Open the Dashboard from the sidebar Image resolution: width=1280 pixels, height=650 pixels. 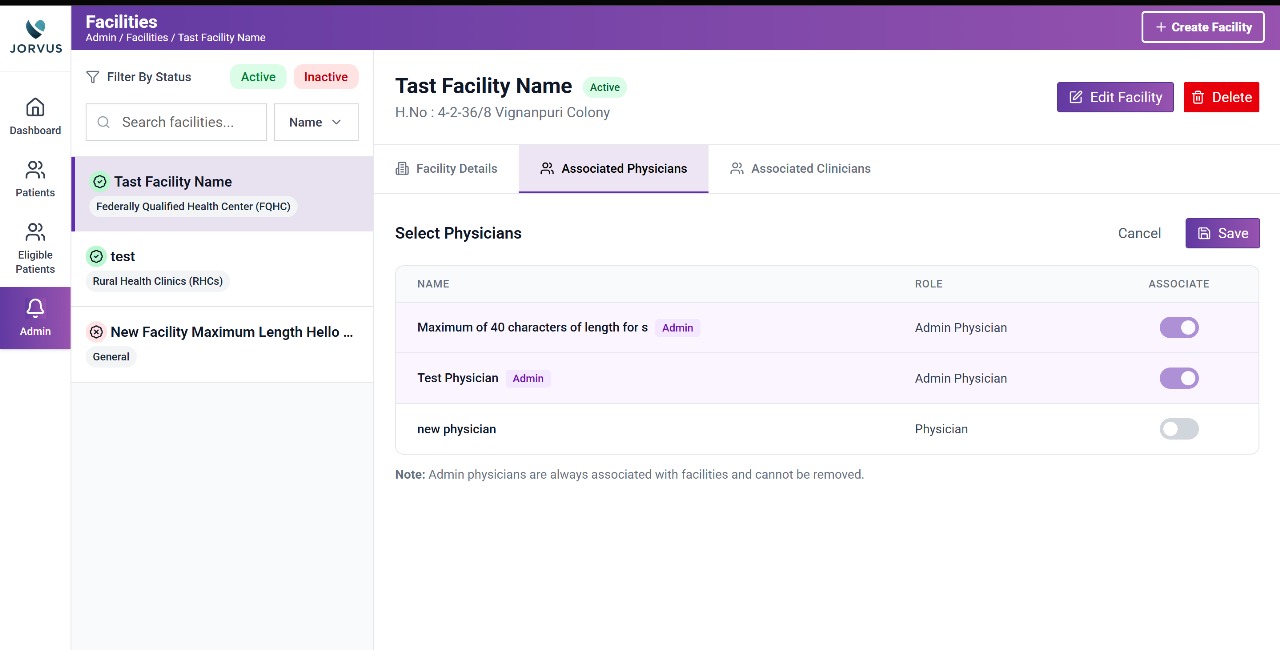click(x=35, y=115)
